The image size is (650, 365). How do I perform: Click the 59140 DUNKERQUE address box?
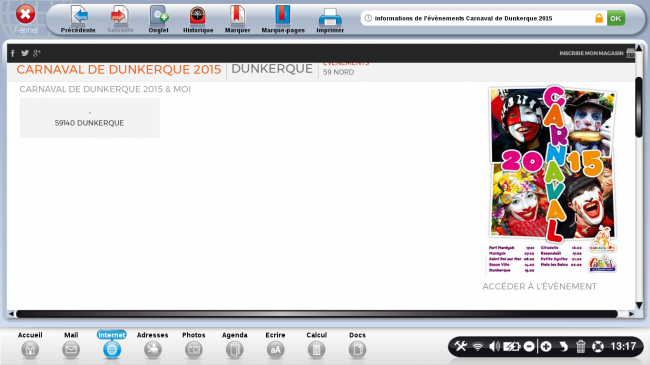pos(90,118)
